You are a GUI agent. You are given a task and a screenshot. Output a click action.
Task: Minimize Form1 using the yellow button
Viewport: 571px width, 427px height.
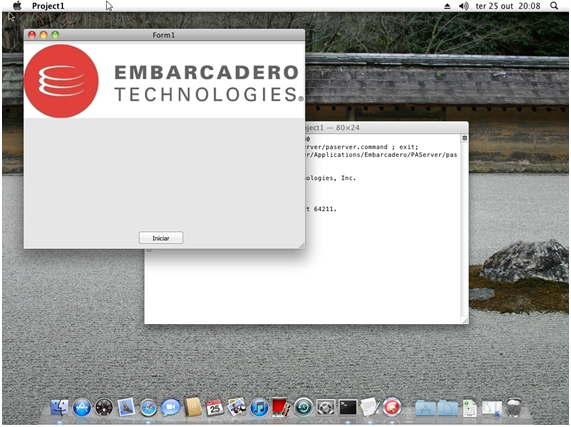(x=44, y=35)
